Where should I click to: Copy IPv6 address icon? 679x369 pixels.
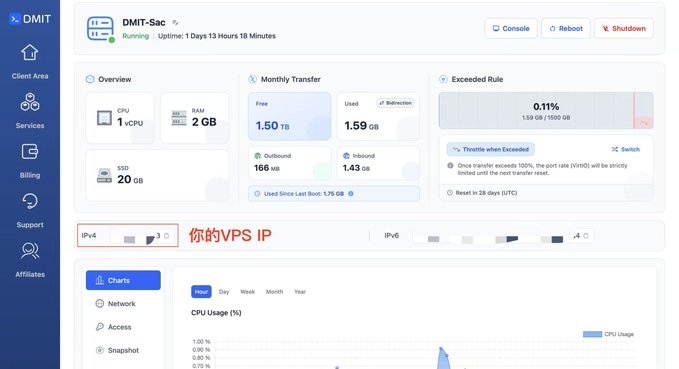[586, 236]
